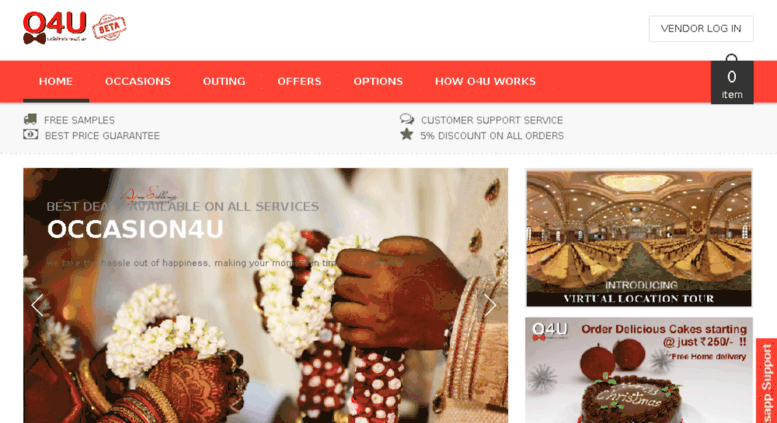Click the star icon beside 5% discount

click(407, 134)
